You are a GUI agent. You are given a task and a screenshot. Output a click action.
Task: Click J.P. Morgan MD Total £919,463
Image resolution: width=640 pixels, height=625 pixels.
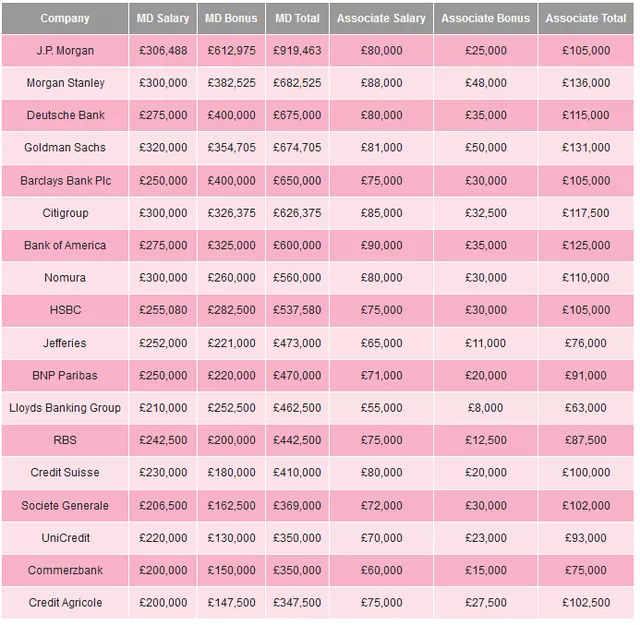(x=298, y=51)
